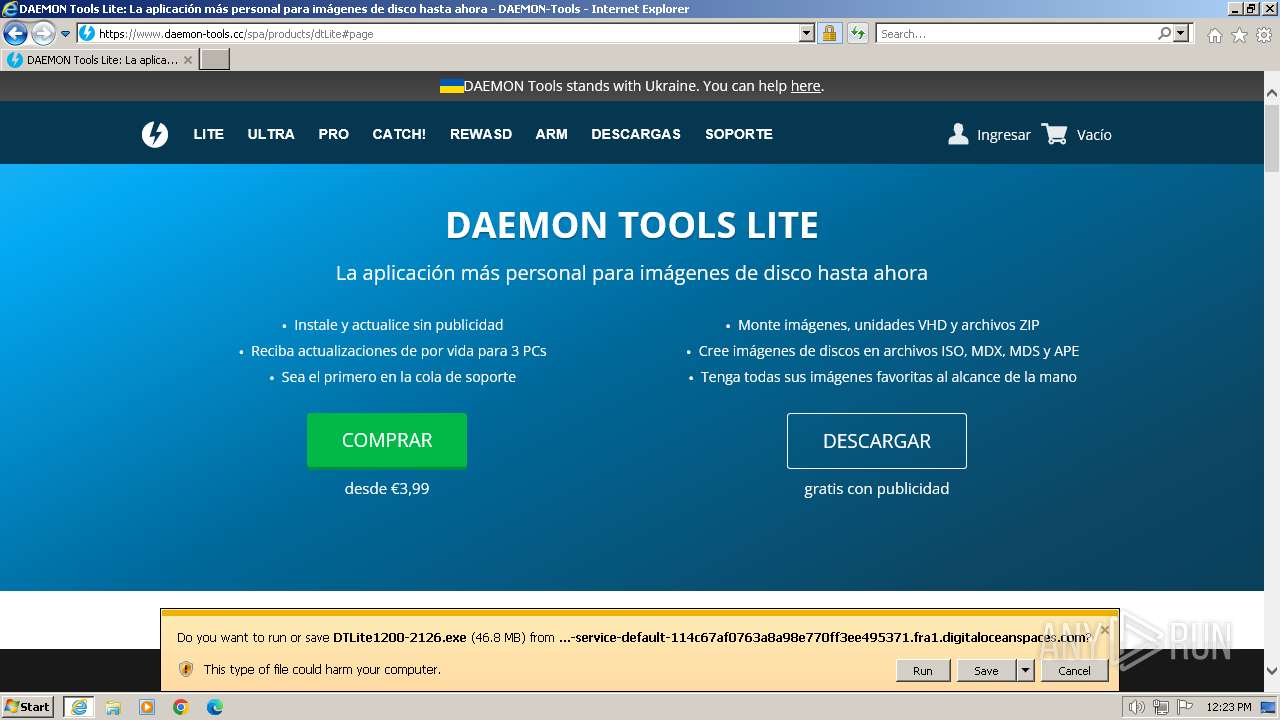Image resolution: width=1280 pixels, height=720 pixels.
Task: Click 'gratis con publicidad' text
Action: click(877, 489)
